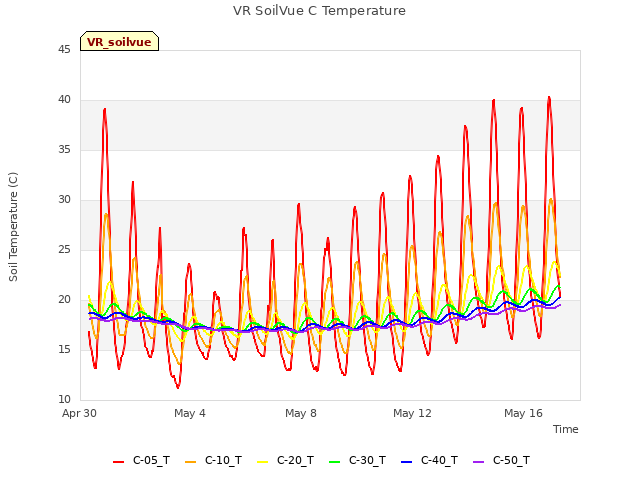Click the red C-05_T legend swatch
The width and height of the screenshot is (640, 480).
(x=118, y=462)
